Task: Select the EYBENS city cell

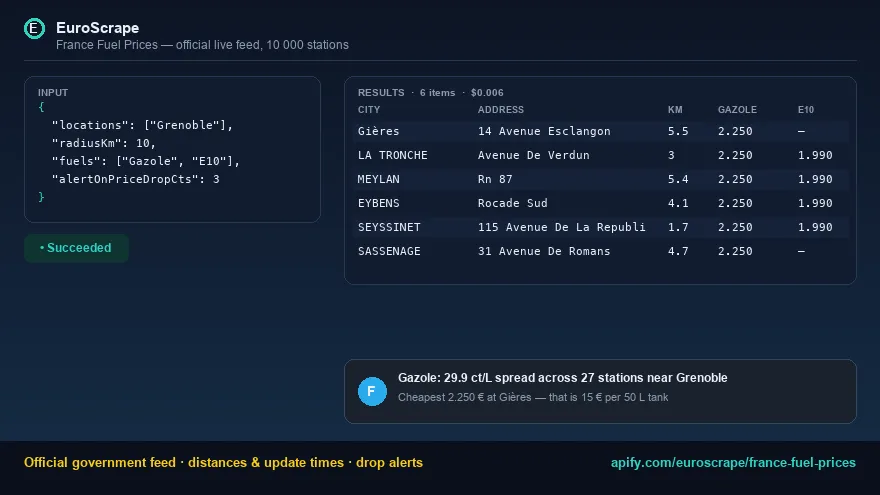Action: pos(379,203)
